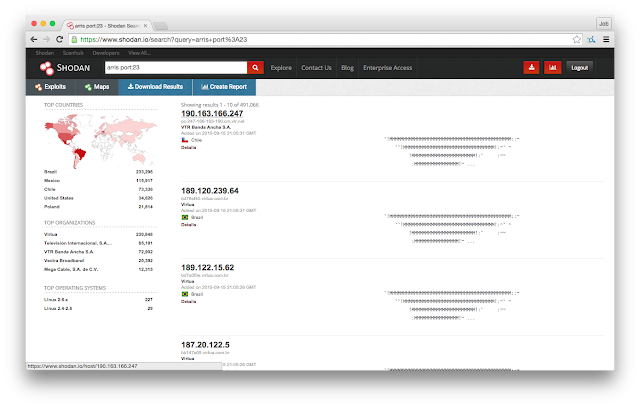
Task: Open result 189.120.239.64
Action: 210,191
